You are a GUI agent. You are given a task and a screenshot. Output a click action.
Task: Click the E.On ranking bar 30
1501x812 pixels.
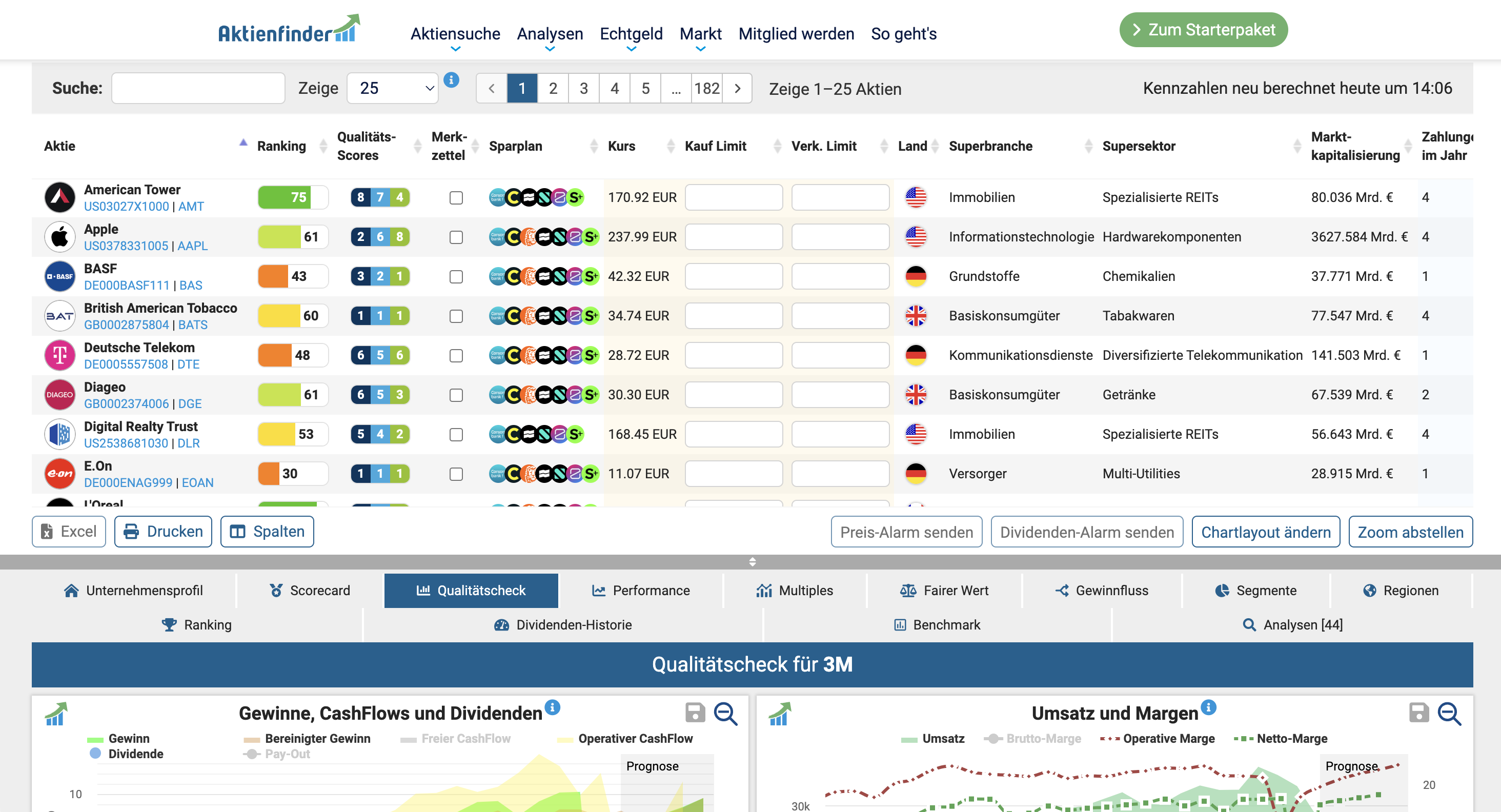click(293, 474)
